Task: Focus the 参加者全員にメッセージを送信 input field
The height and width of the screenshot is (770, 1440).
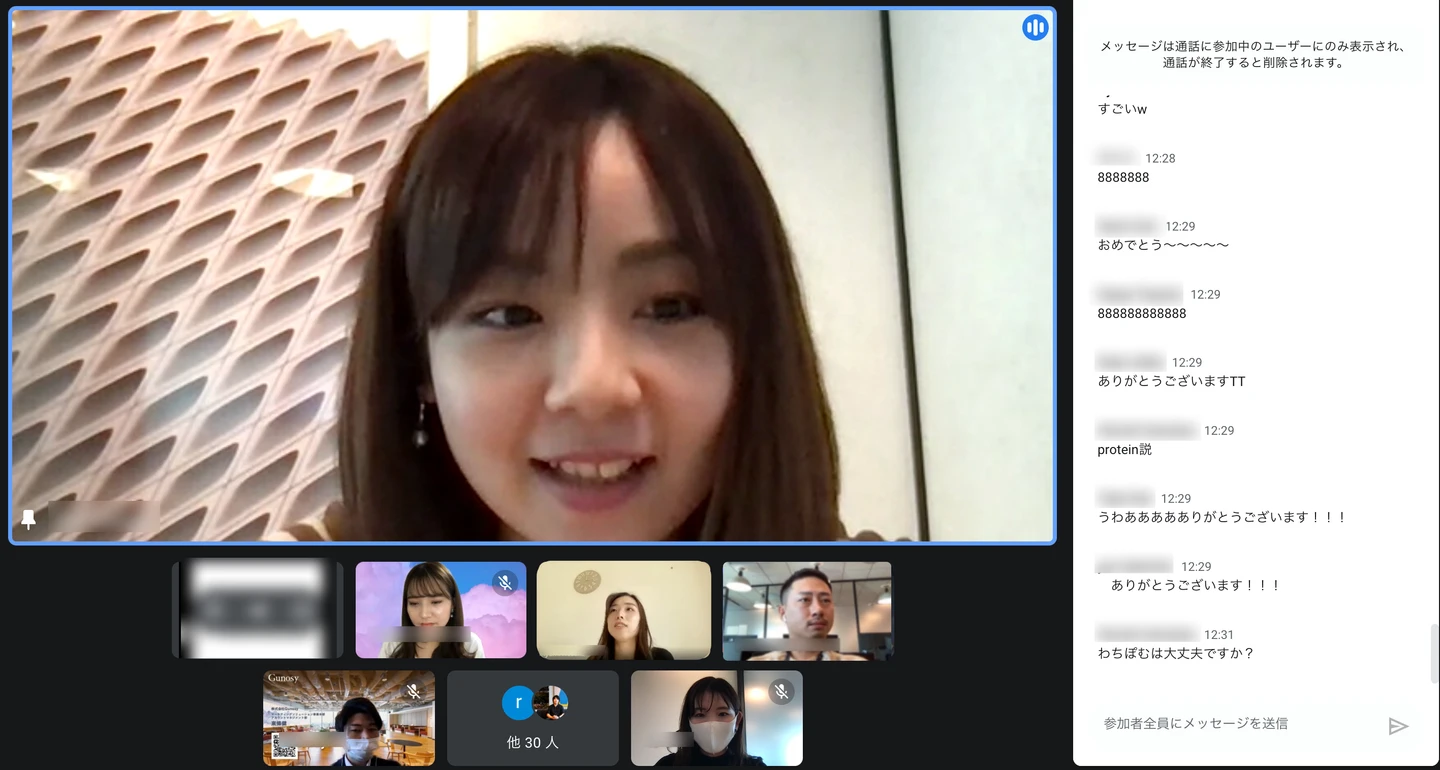Action: [x=1235, y=723]
